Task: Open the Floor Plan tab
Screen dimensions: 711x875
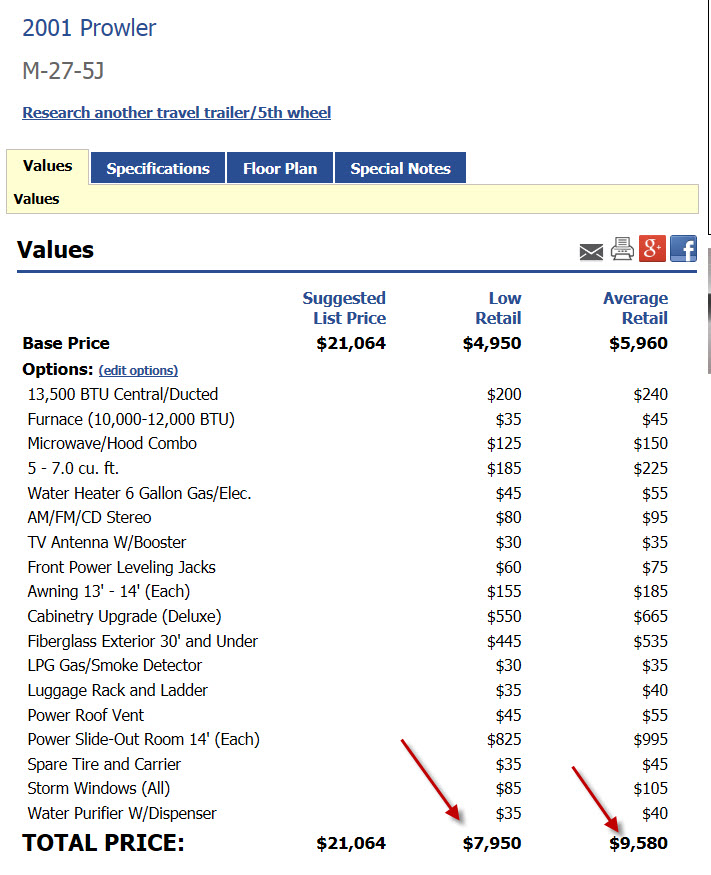Action: [280, 168]
